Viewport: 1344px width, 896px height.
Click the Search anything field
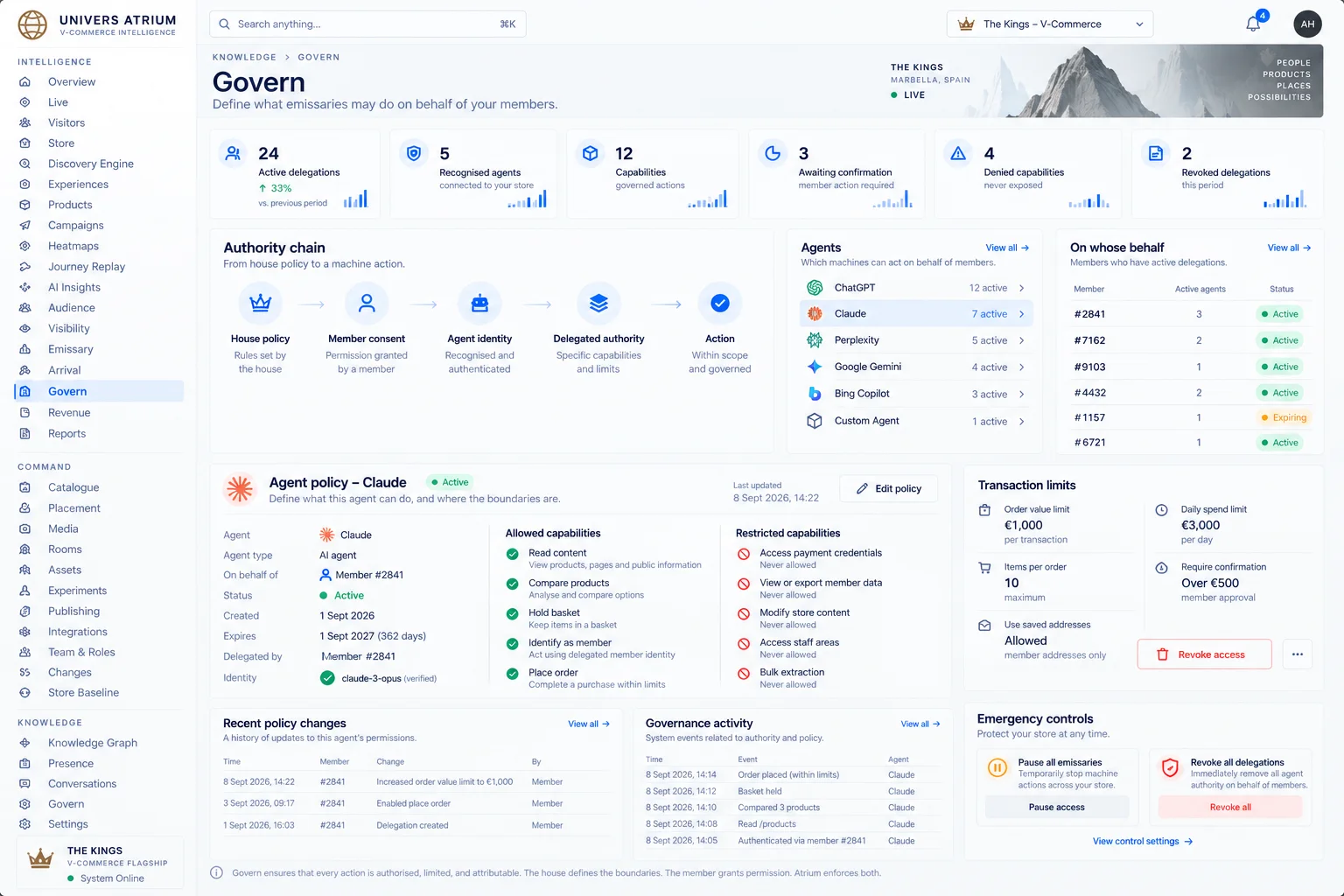point(367,24)
